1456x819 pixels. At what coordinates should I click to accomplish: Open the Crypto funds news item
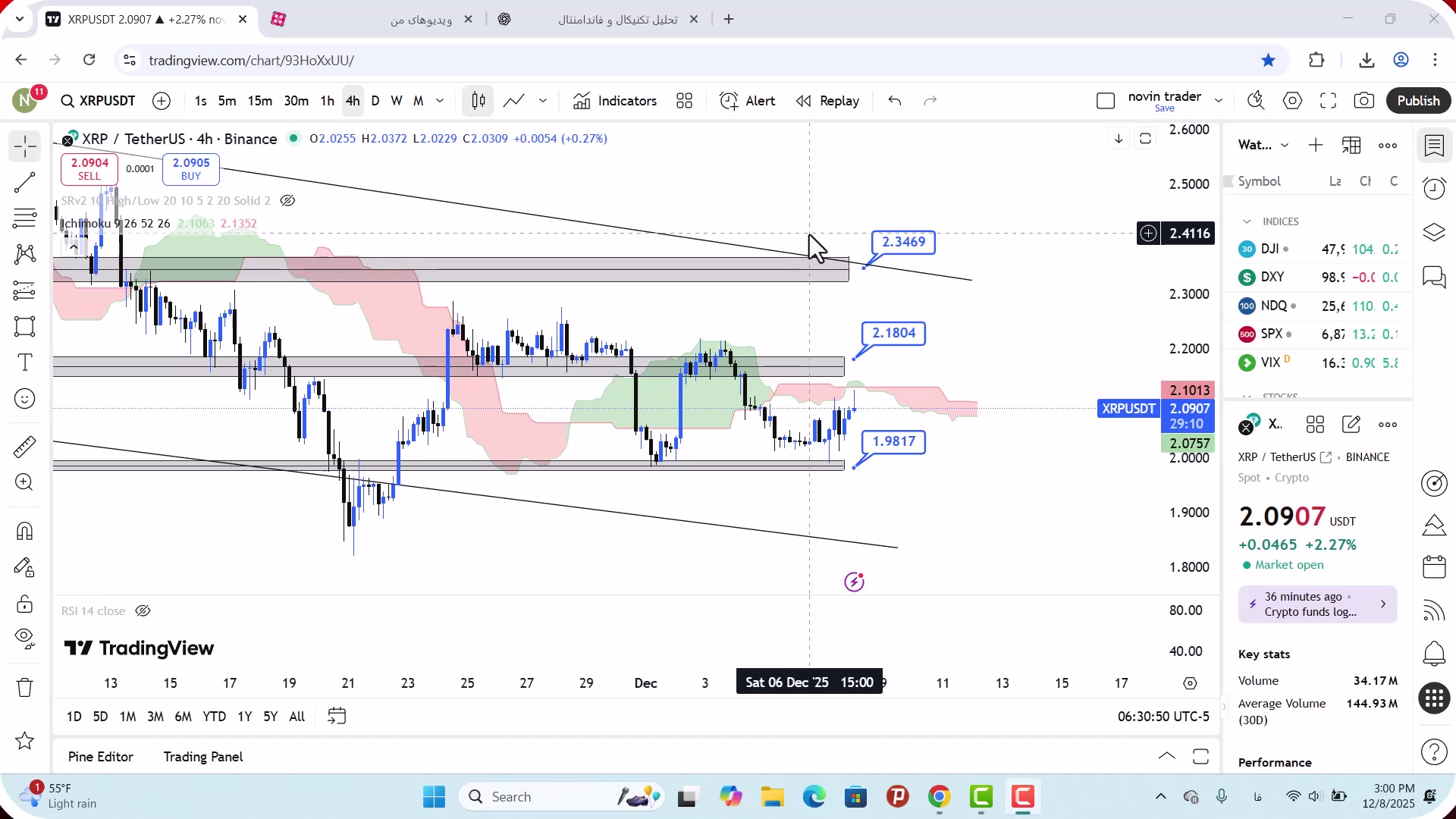[x=1317, y=604]
